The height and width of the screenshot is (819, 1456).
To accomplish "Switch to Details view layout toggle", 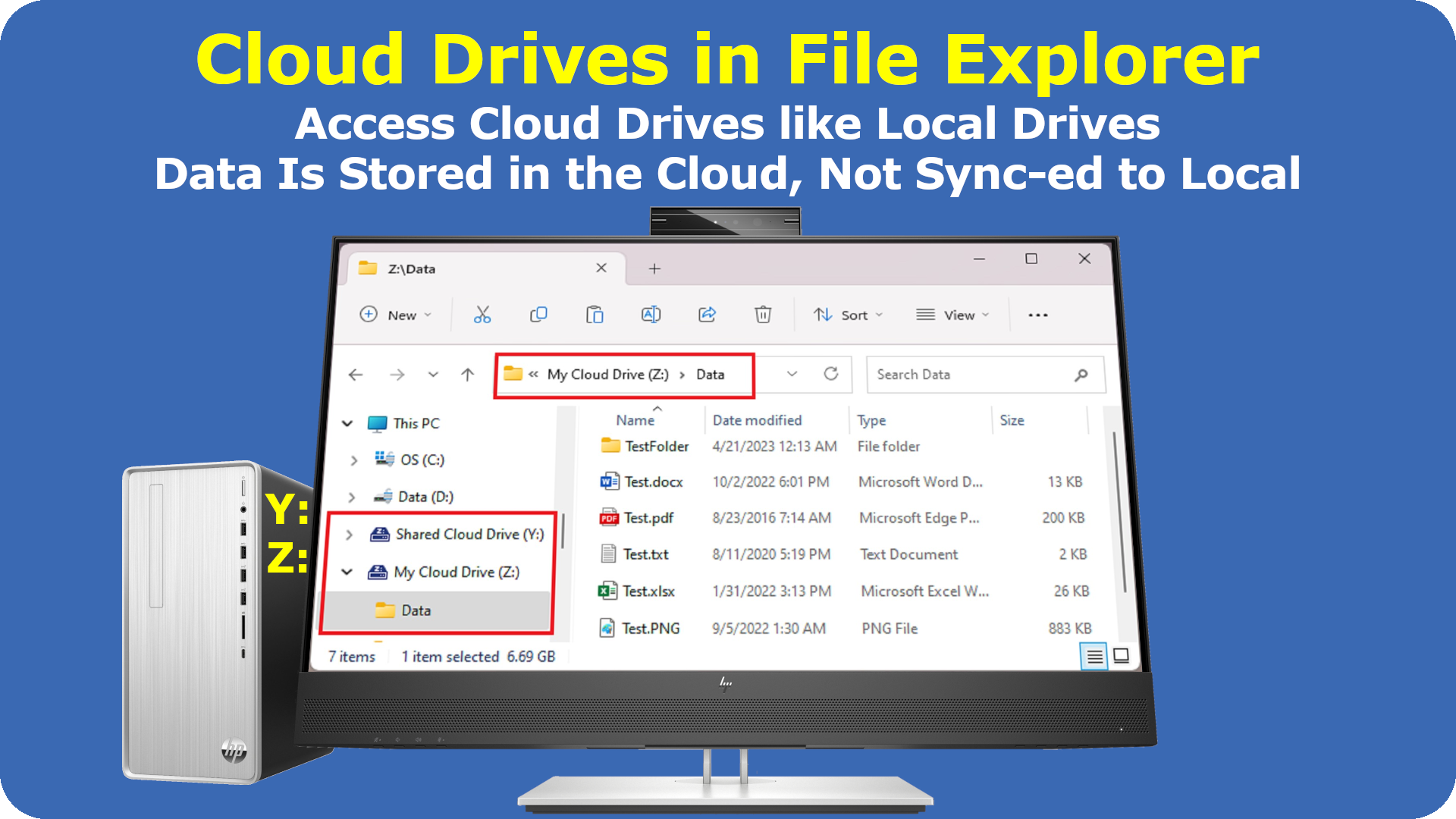I will coord(1094,656).
